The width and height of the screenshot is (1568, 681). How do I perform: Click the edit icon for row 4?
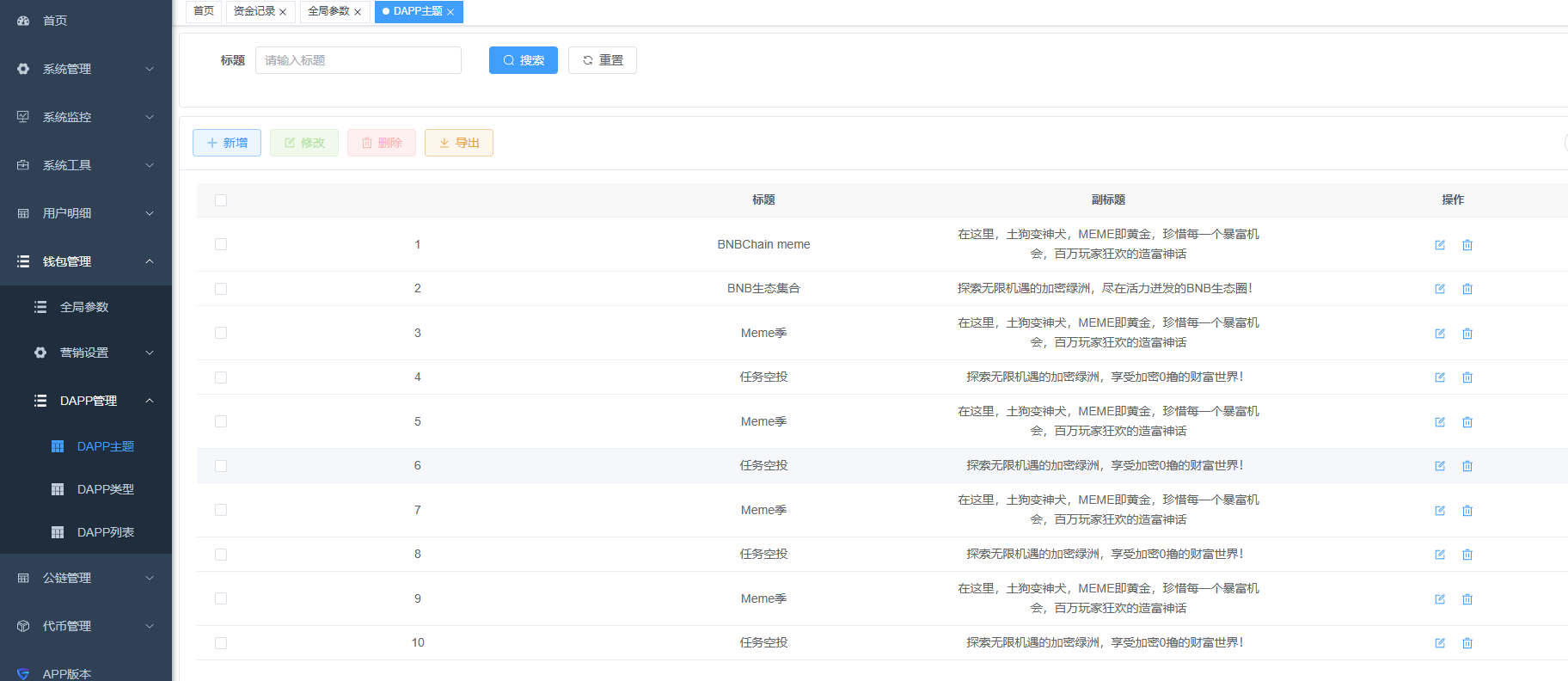(1440, 377)
